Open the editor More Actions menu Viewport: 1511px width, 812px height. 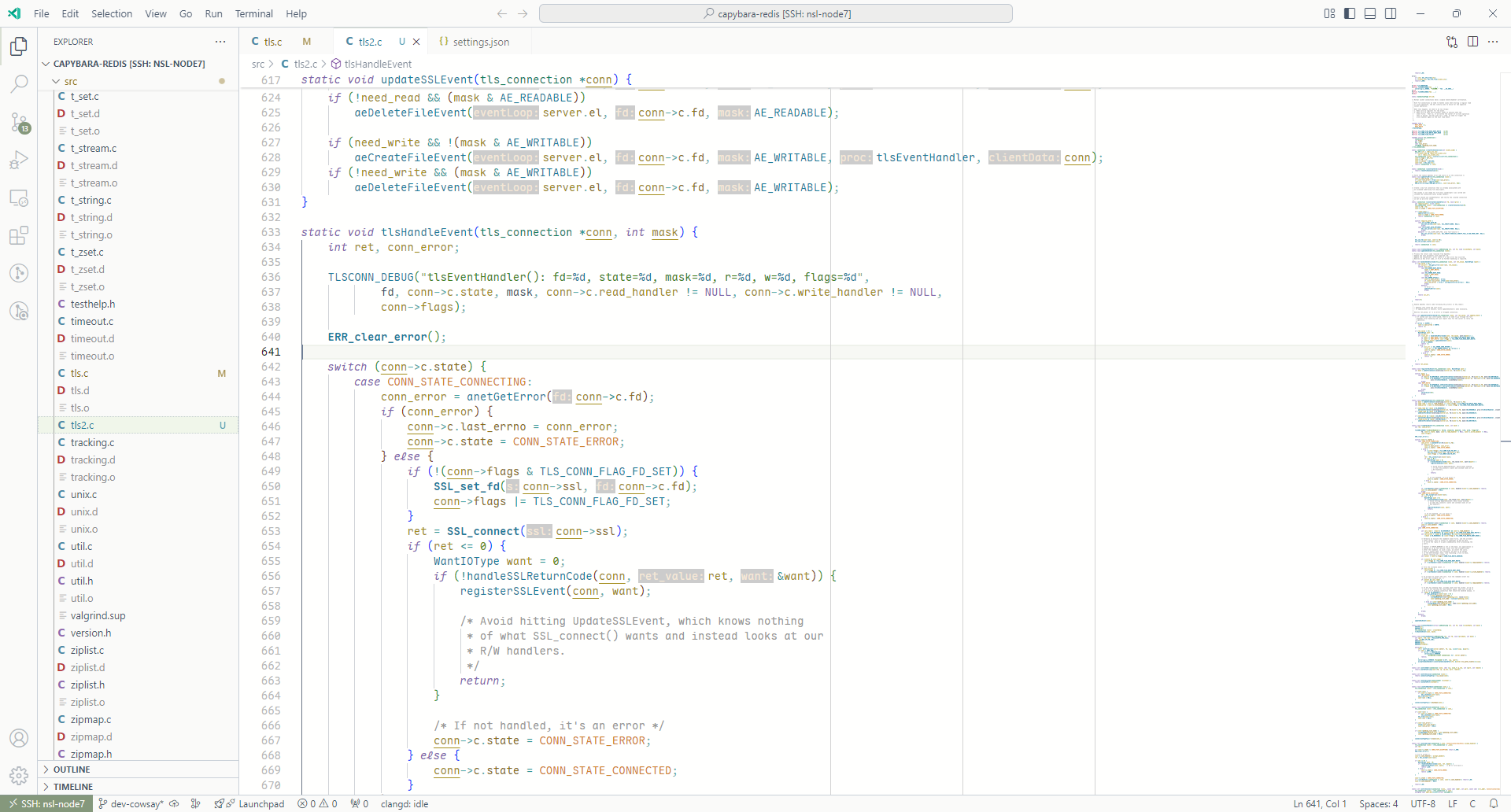pos(1493,42)
